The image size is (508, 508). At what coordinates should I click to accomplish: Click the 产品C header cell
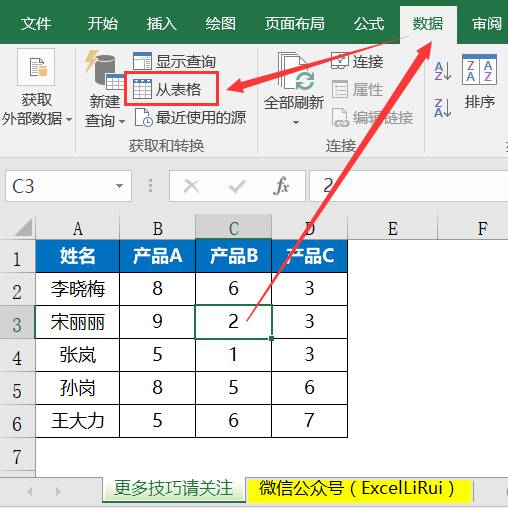click(310, 256)
